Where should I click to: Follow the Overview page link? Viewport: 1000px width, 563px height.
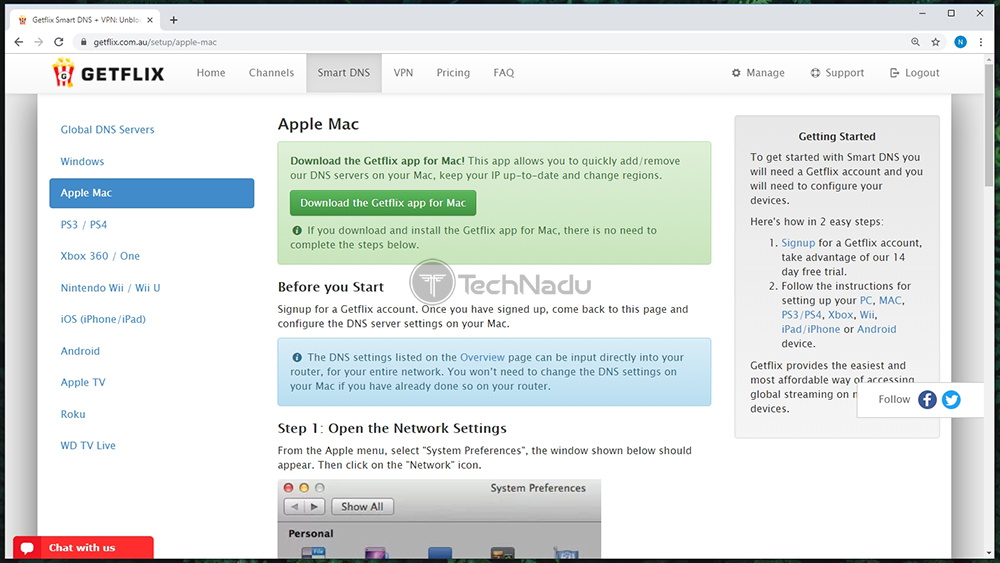[x=482, y=357]
